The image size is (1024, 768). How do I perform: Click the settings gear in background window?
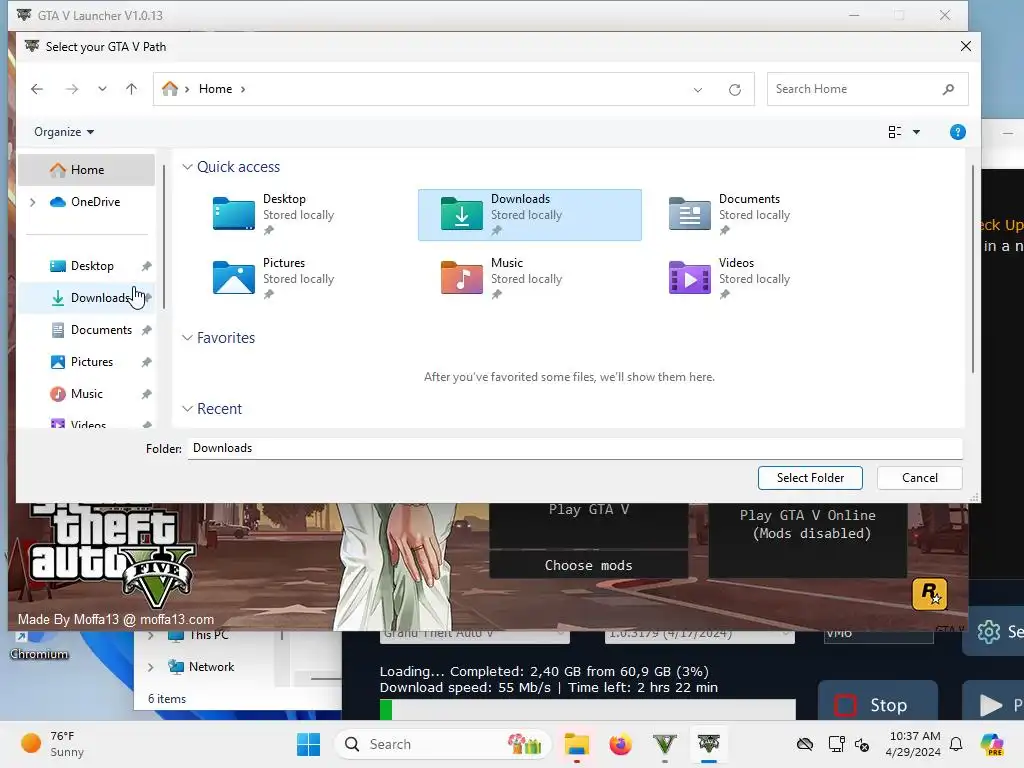coord(989,632)
